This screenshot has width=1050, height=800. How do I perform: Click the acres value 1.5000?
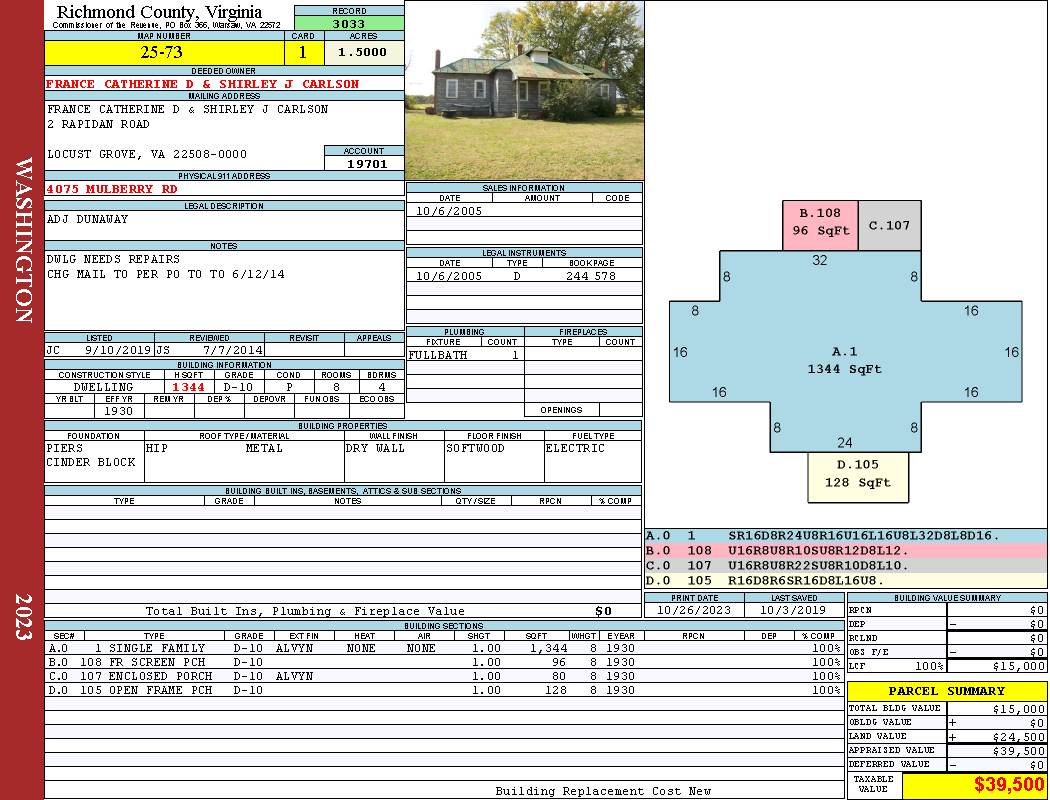point(362,52)
